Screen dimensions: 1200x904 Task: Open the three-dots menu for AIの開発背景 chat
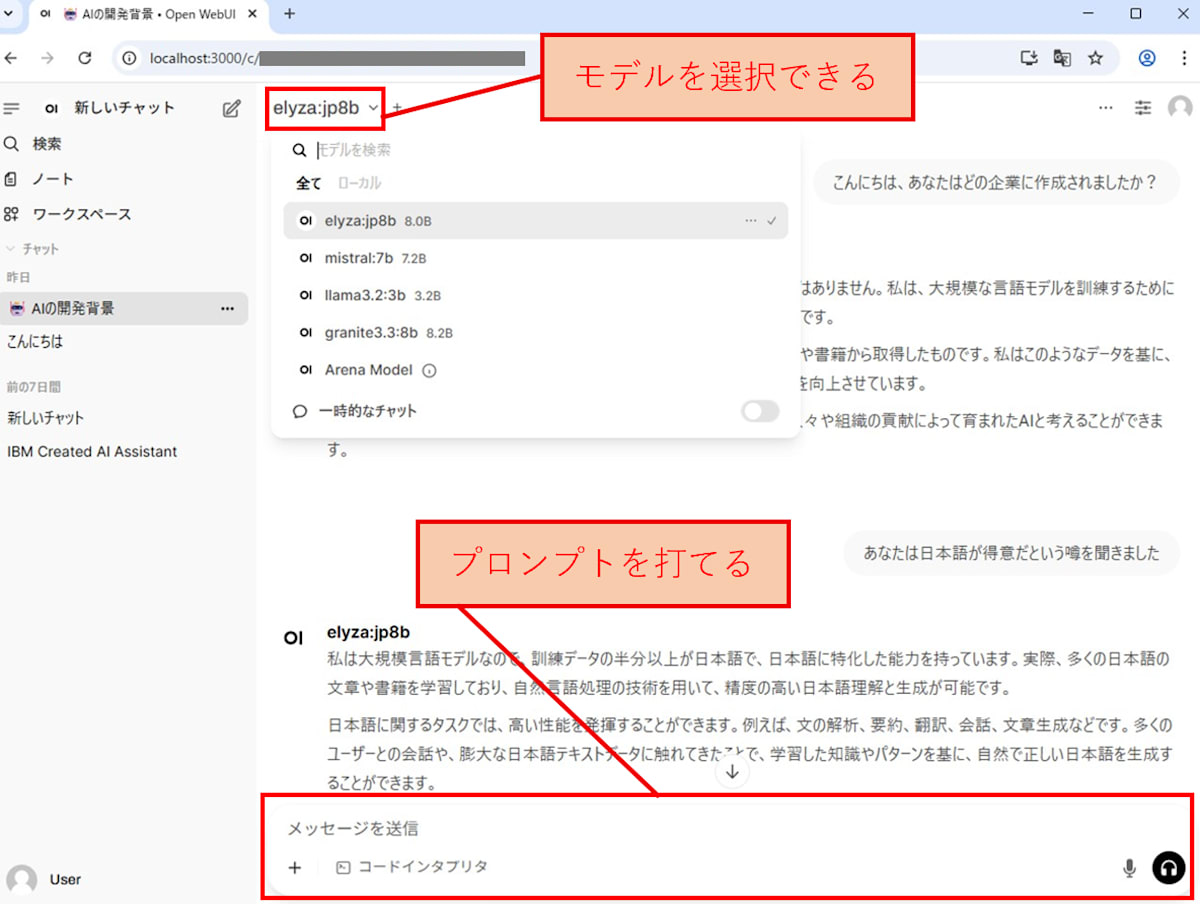227,308
